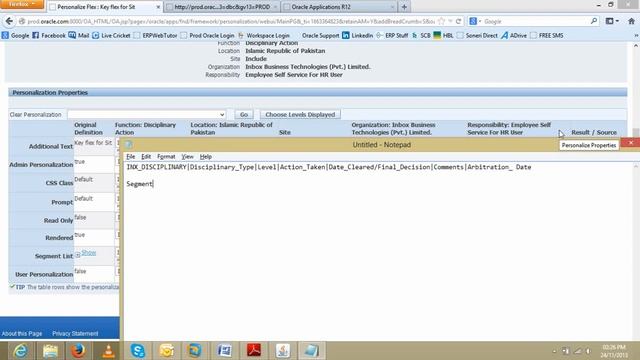The height and width of the screenshot is (360, 640).
Task: Close the Notepad window
Action: 630,143
